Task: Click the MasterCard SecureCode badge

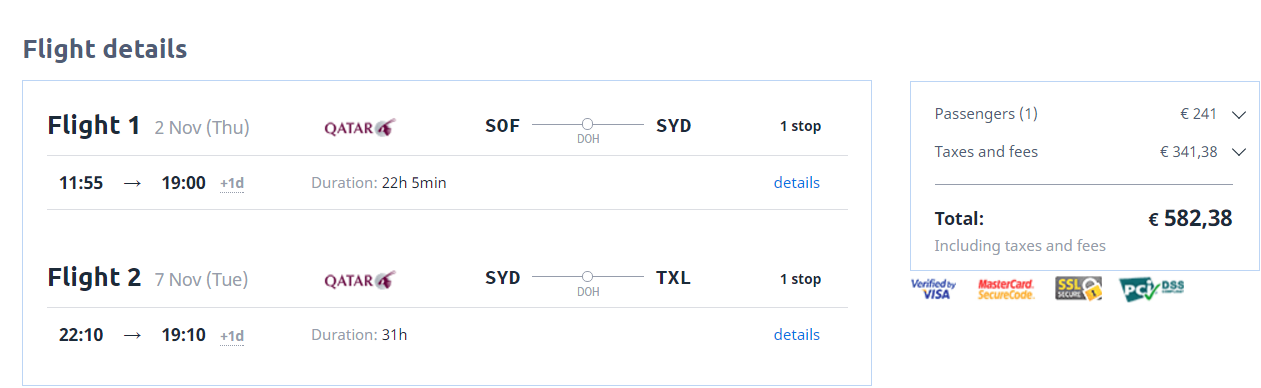Action: click(1006, 289)
